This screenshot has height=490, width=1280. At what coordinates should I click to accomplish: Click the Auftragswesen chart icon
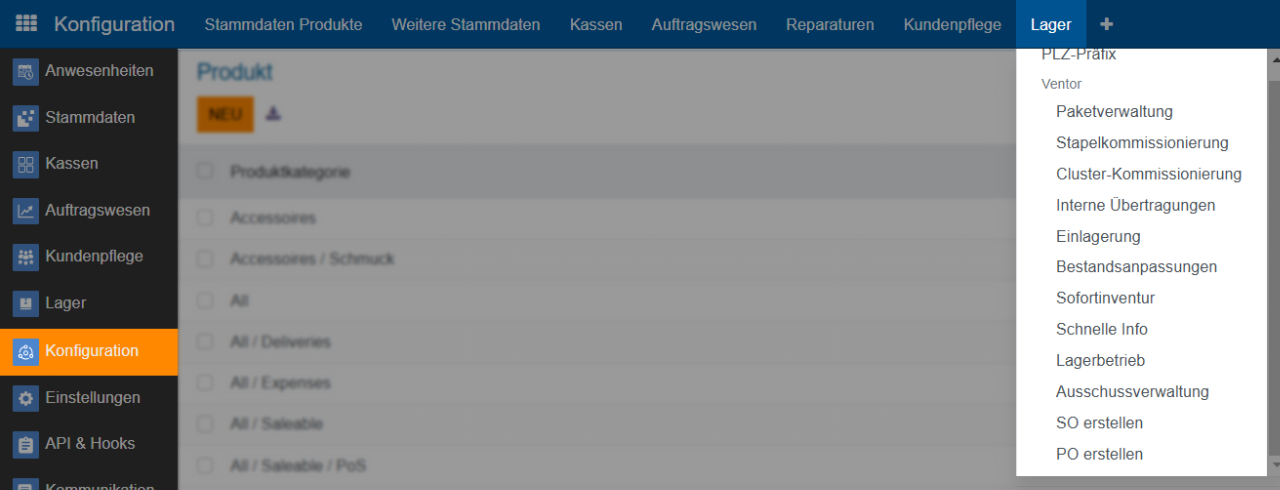(x=26, y=211)
